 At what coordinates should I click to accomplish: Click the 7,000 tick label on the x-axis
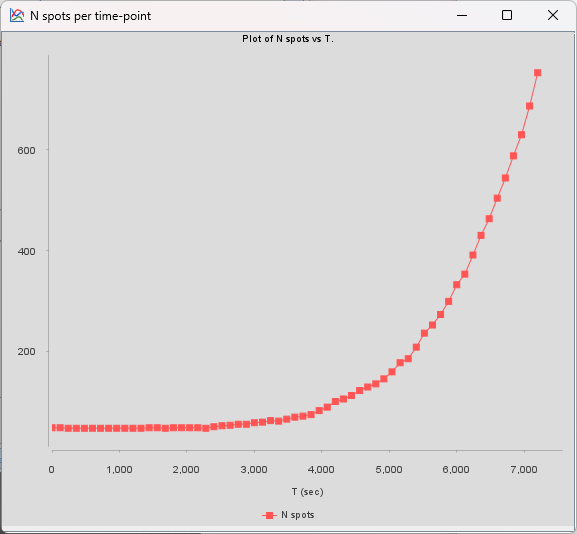coord(524,470)
